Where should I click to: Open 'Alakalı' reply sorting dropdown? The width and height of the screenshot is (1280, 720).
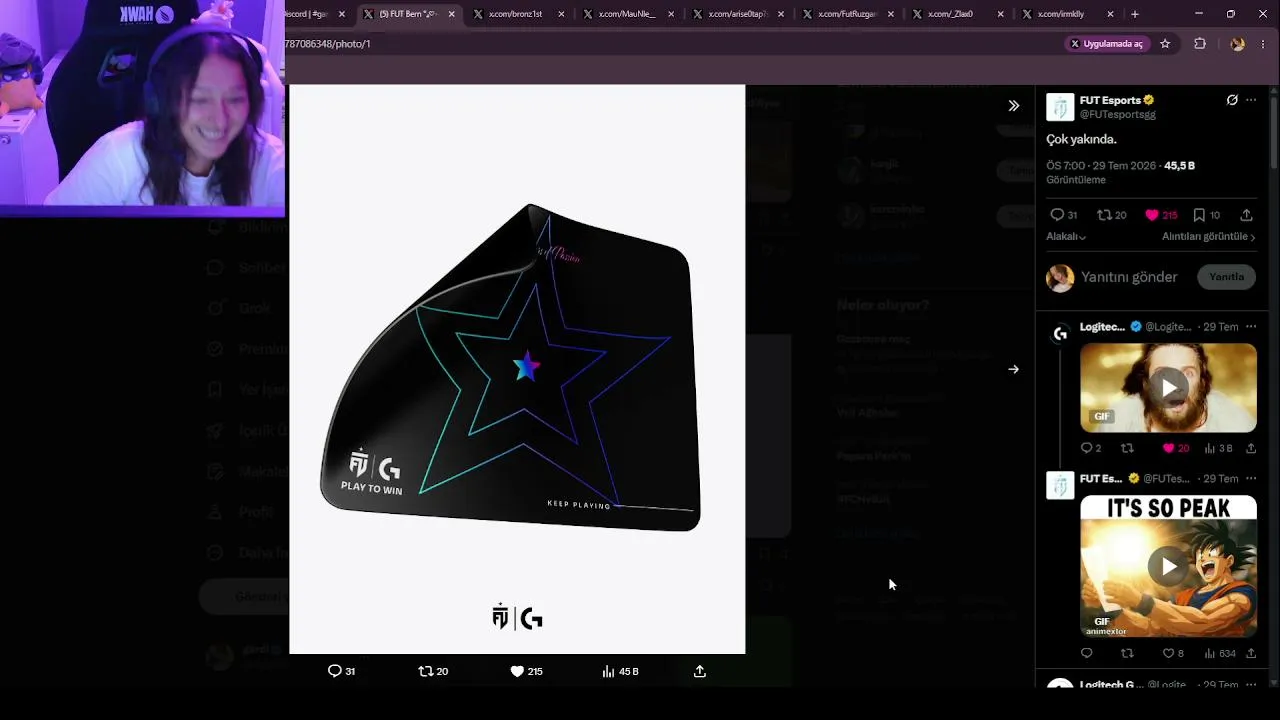pyautogui.click(x=1066, y=237)
